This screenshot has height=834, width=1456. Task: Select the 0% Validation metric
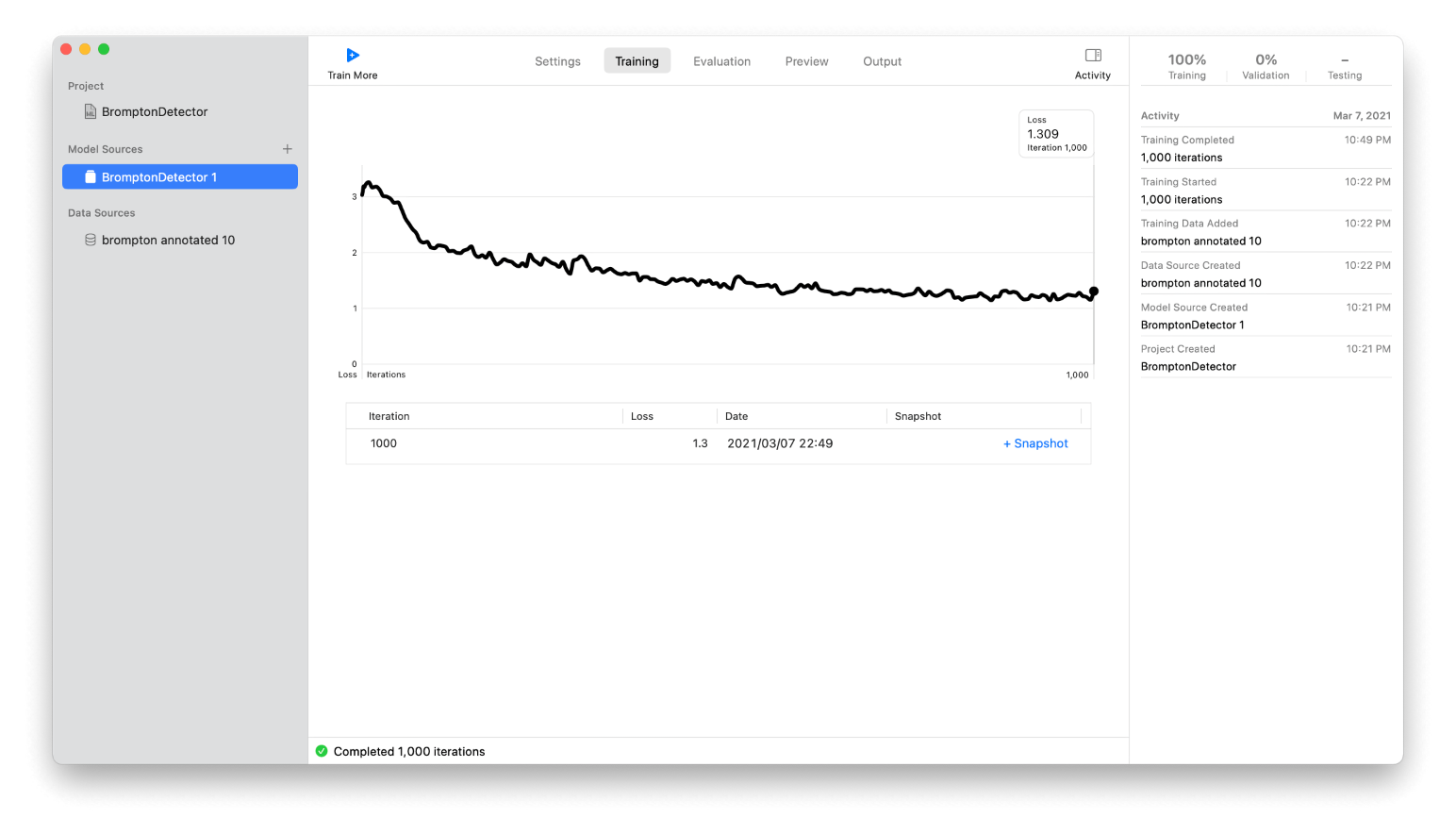point(1266,66)
